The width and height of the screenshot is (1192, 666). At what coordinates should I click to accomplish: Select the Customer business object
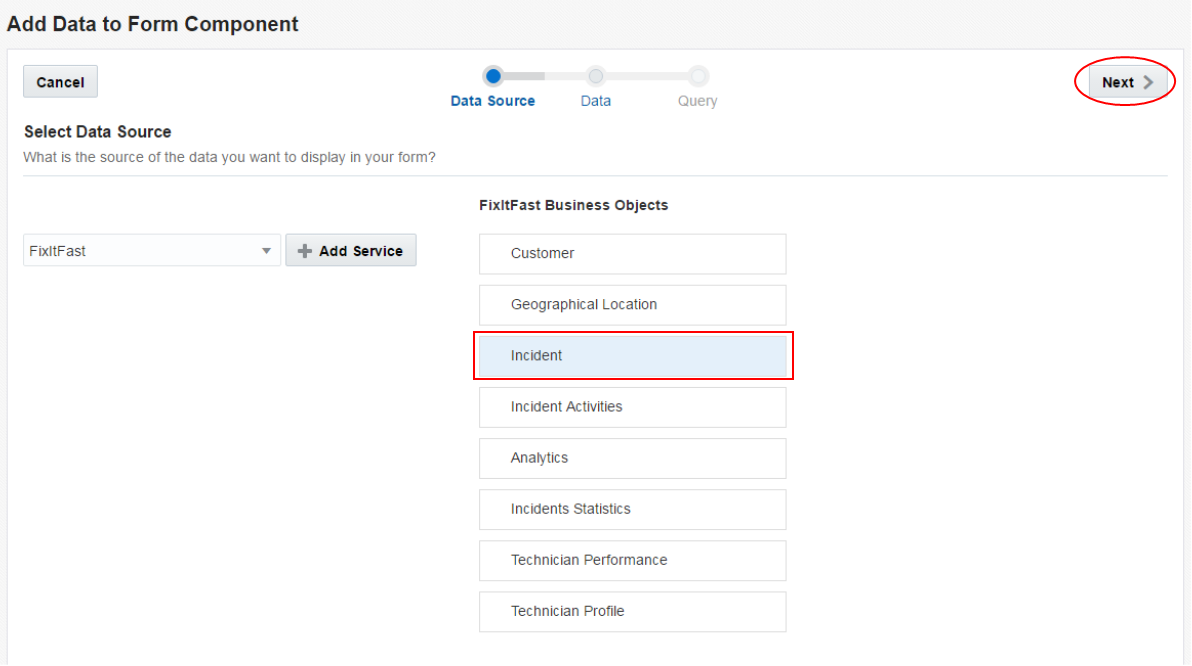point(632,254)
